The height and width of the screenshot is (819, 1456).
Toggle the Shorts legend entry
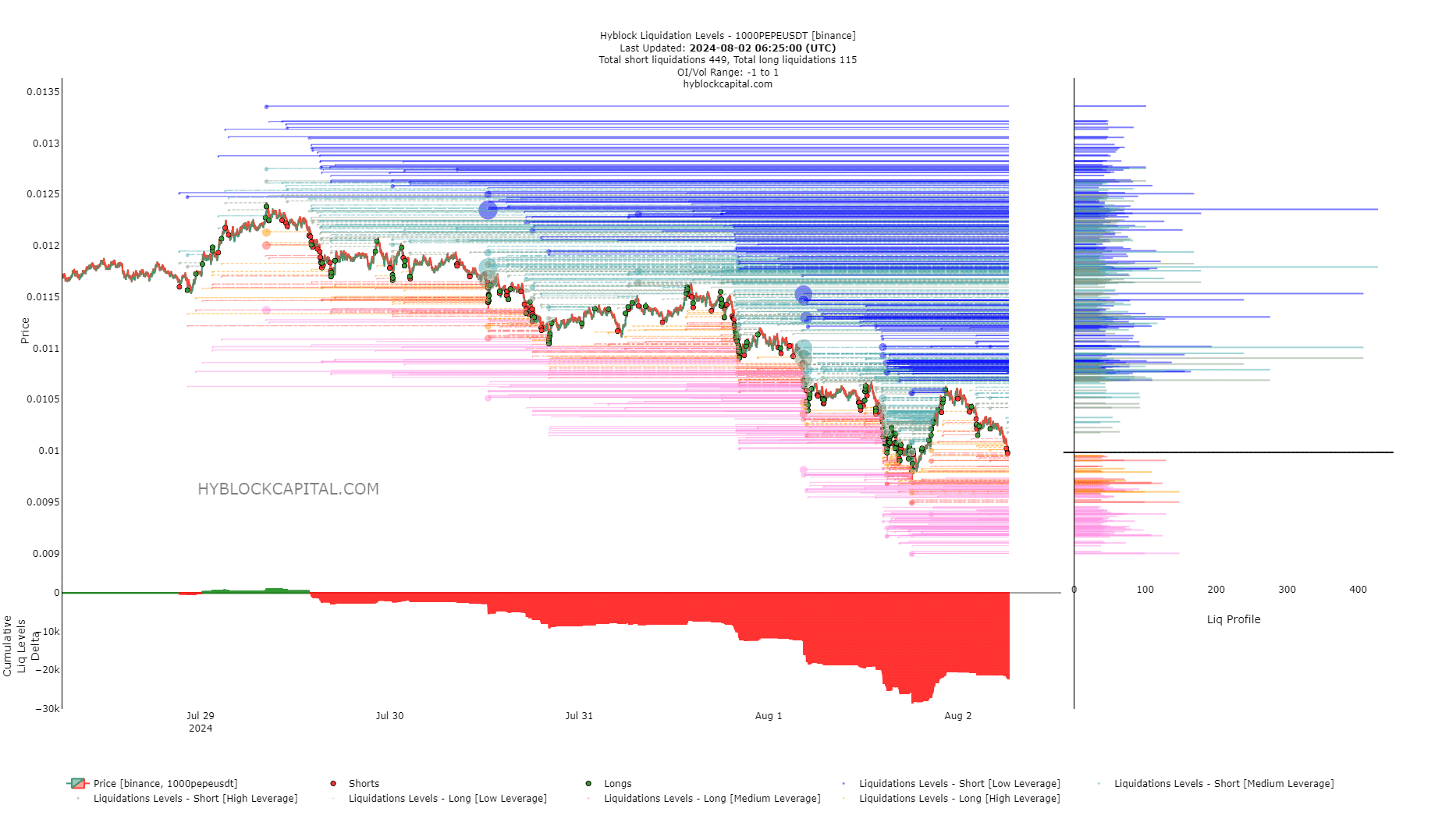355,783
